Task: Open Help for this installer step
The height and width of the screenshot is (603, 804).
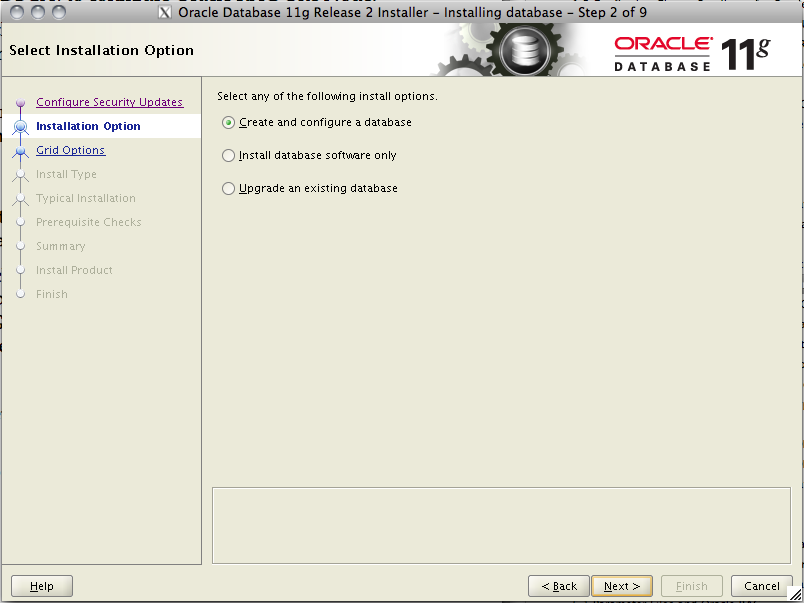Action: tap(41, 586)
